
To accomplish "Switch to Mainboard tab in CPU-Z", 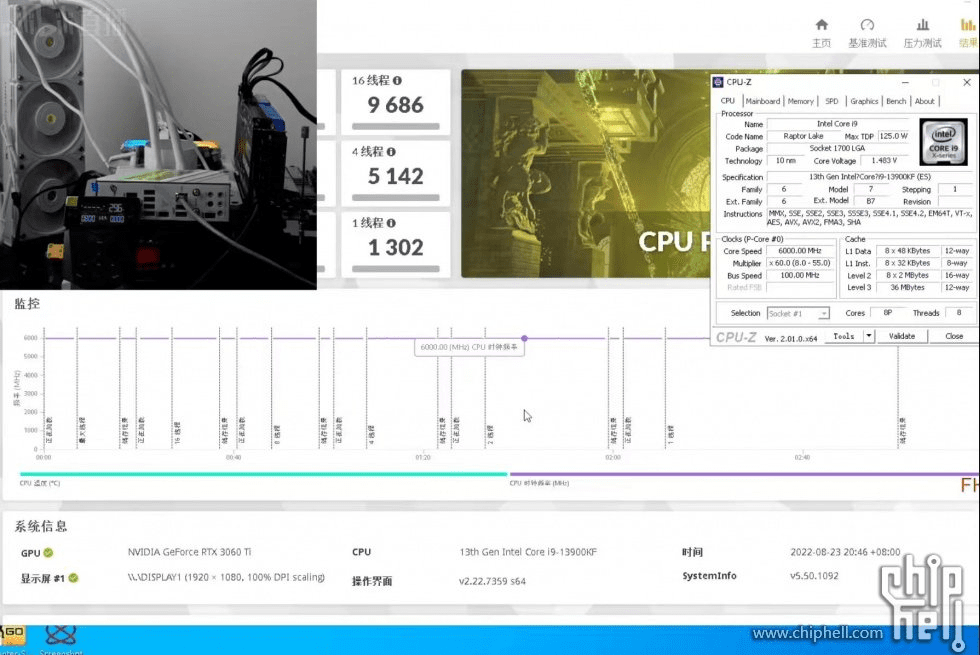I will point(762,101).
